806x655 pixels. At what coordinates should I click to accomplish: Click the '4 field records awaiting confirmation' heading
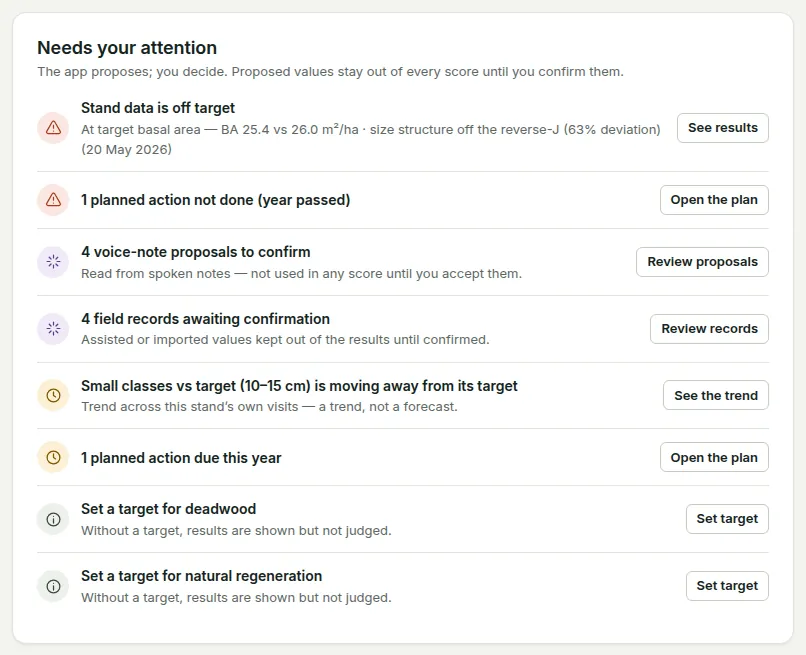point(206,319)
